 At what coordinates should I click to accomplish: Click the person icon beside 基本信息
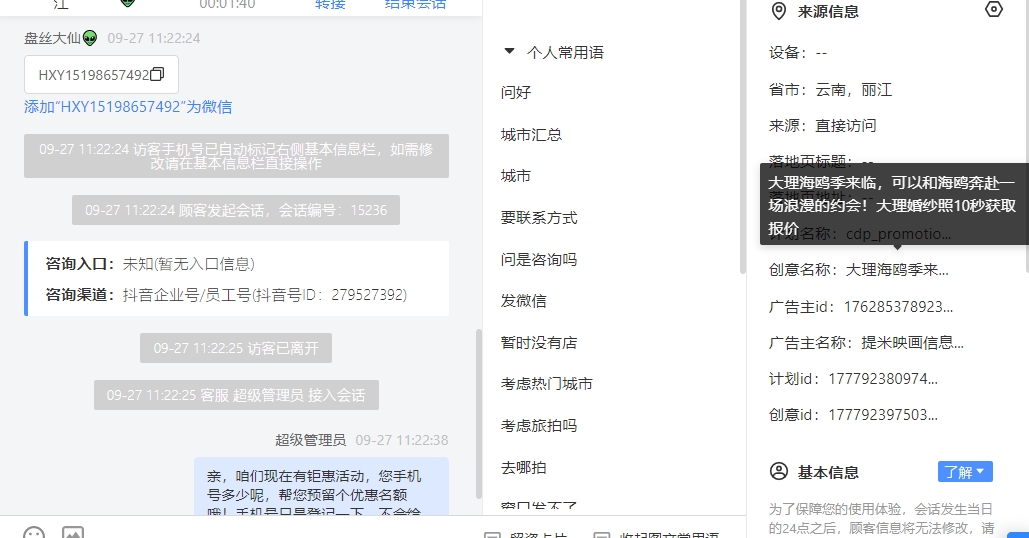pyautogui.click(x=778, y=471)
